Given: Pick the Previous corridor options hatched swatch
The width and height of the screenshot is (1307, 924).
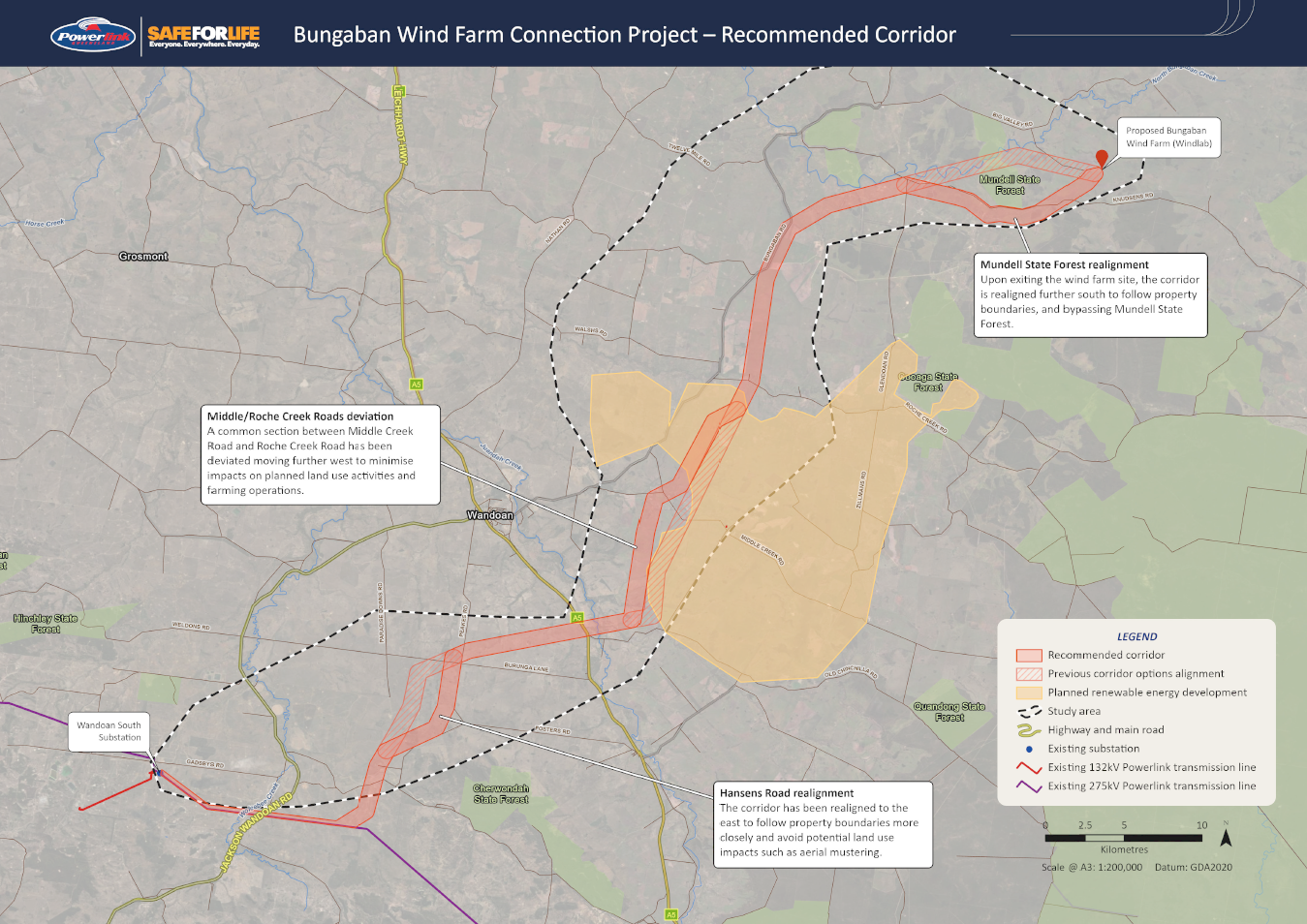Looking at the screenshot, I should (1028, 674).
